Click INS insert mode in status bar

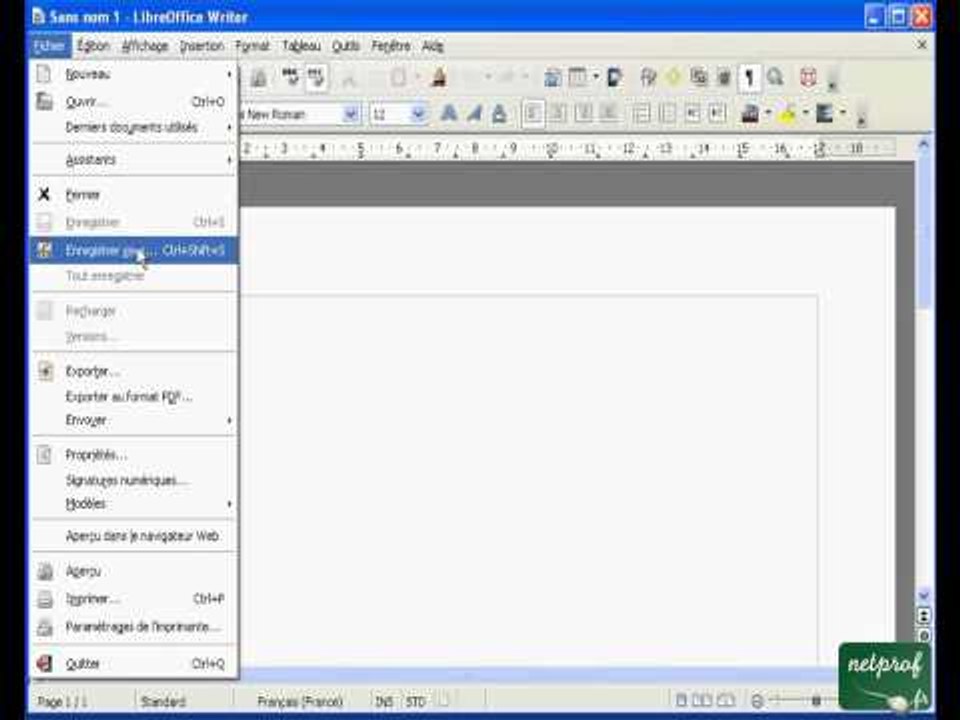pyautogui.click(x=384, y=701)
